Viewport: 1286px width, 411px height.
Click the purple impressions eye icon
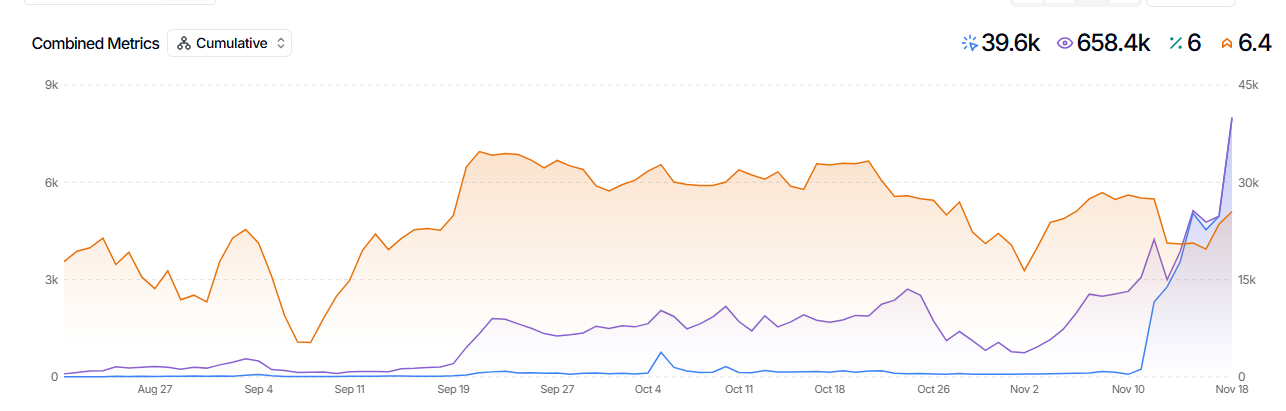coord(1064,43)
